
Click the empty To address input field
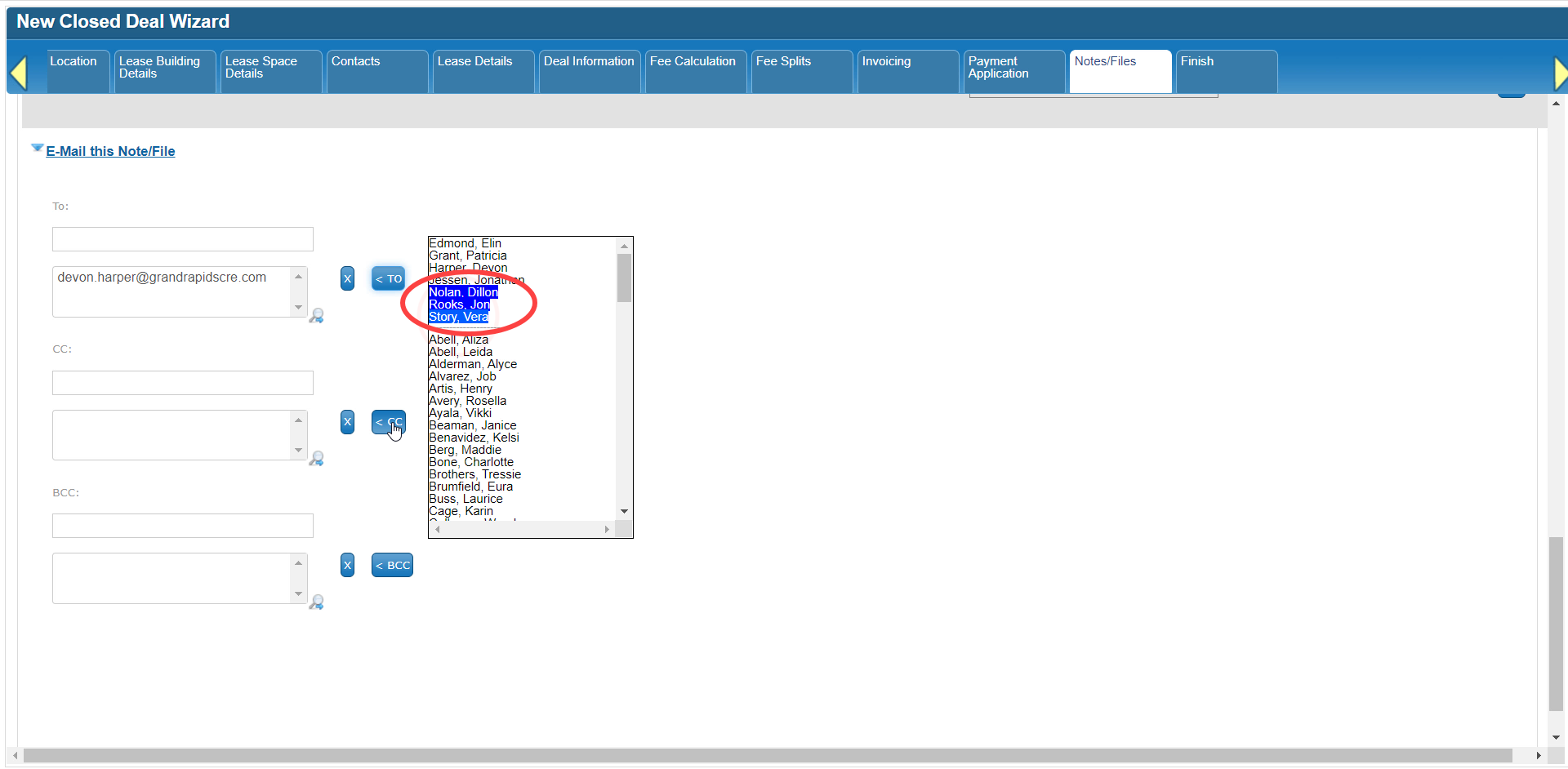click(x=182, y=239)
